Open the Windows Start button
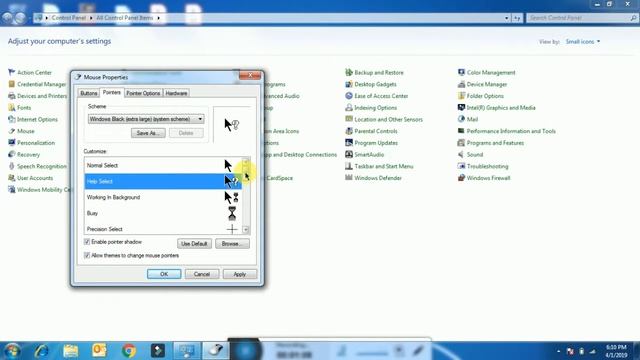The image size is (640, 360). point(12,351)
